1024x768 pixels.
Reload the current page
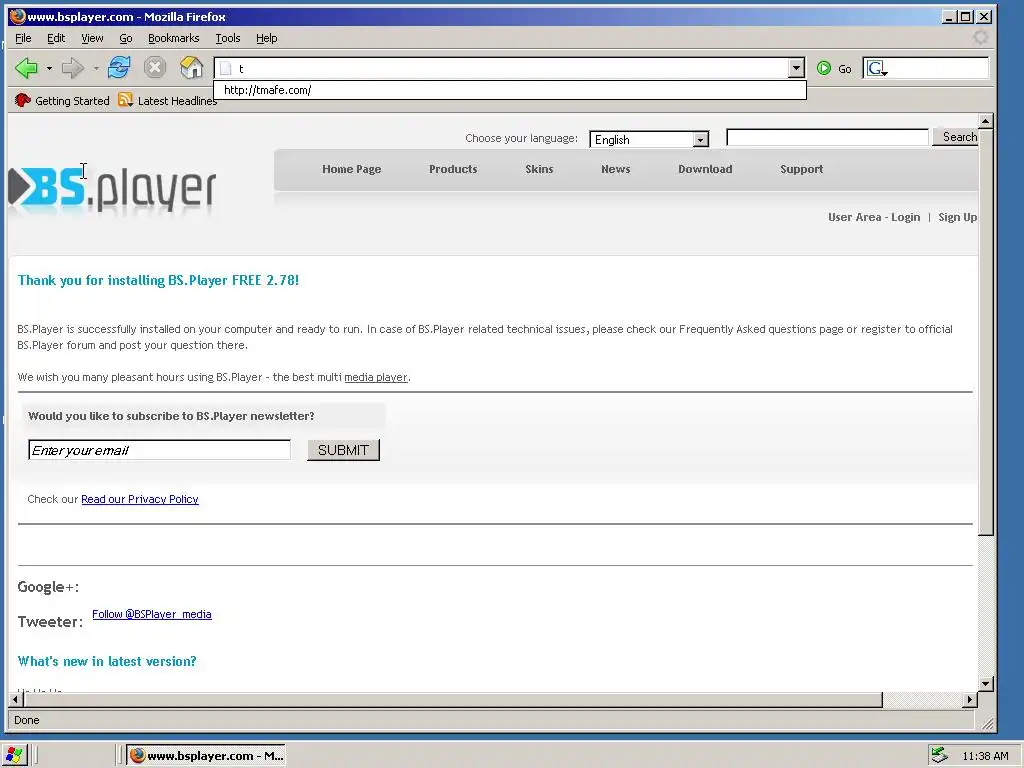coord(119,67)
